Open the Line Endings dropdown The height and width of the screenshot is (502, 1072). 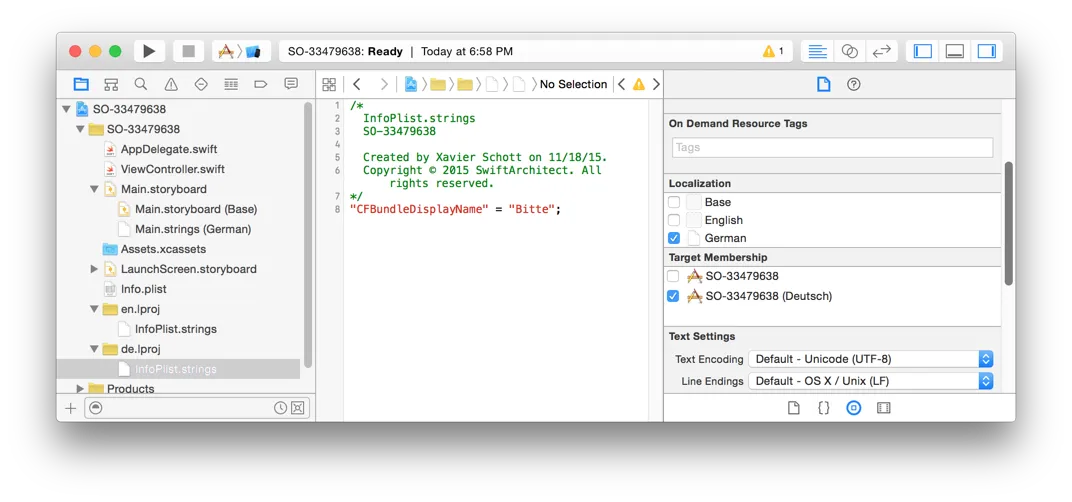pyautogui.click(x=872, y=381)
